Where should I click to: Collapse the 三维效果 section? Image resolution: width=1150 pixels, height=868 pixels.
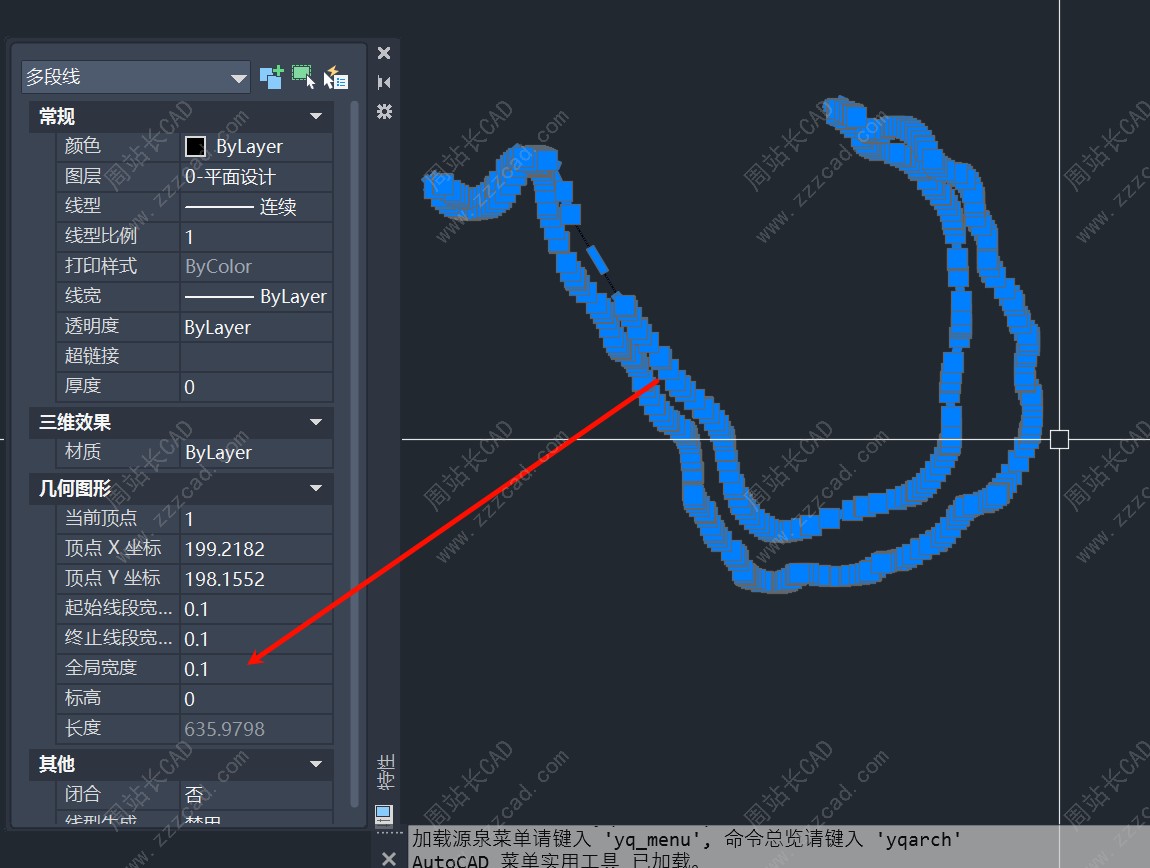(316, 423)
